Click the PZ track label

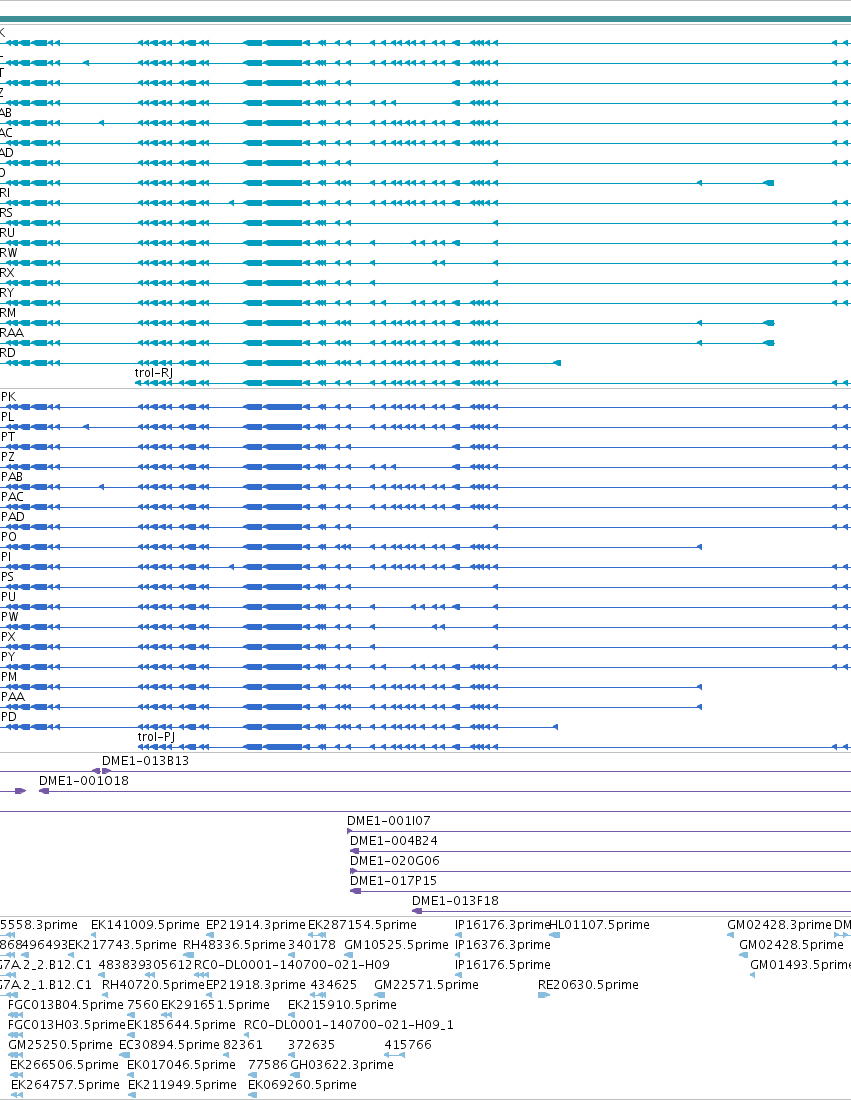[x=8, y=457]
